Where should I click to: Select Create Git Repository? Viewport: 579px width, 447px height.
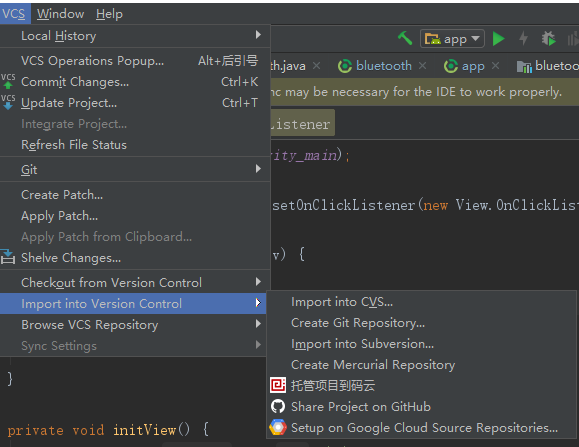[x=421, y=323]
